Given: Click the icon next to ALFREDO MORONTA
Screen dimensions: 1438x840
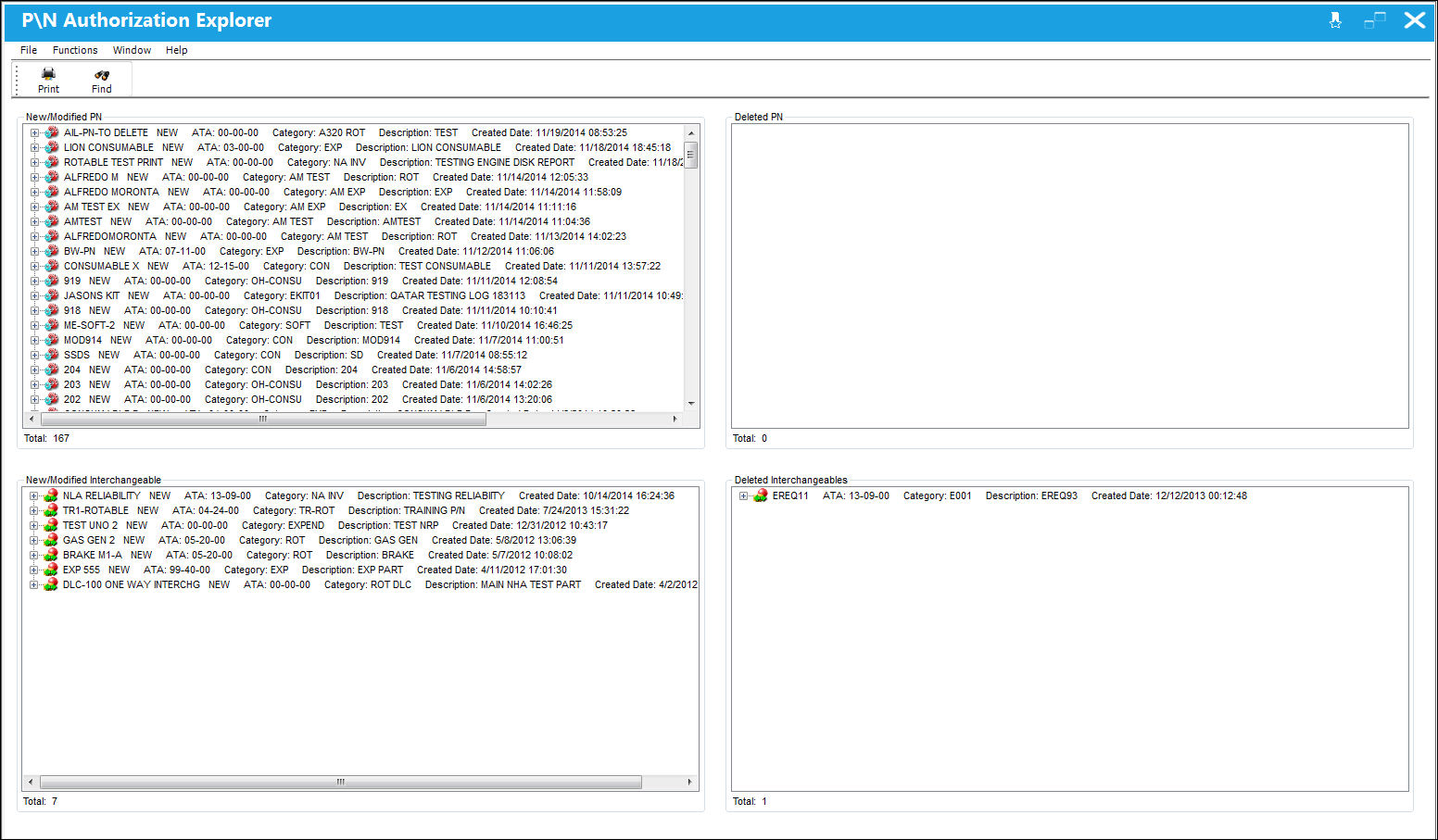Looking at the screenshot, I should coord(52,192).
